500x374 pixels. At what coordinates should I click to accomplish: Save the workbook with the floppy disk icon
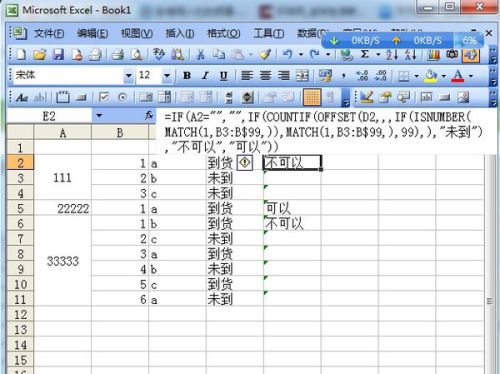(58, 54)
